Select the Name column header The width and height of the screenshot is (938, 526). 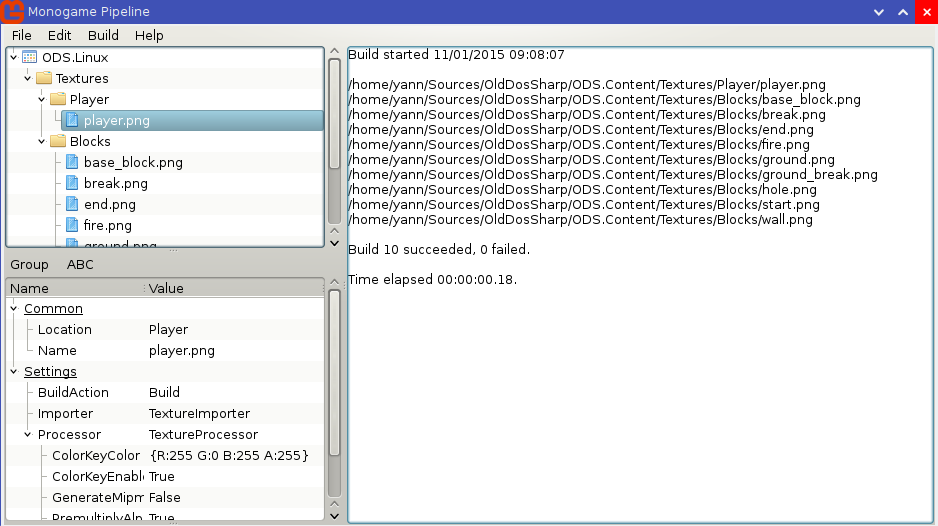(75, 288)
